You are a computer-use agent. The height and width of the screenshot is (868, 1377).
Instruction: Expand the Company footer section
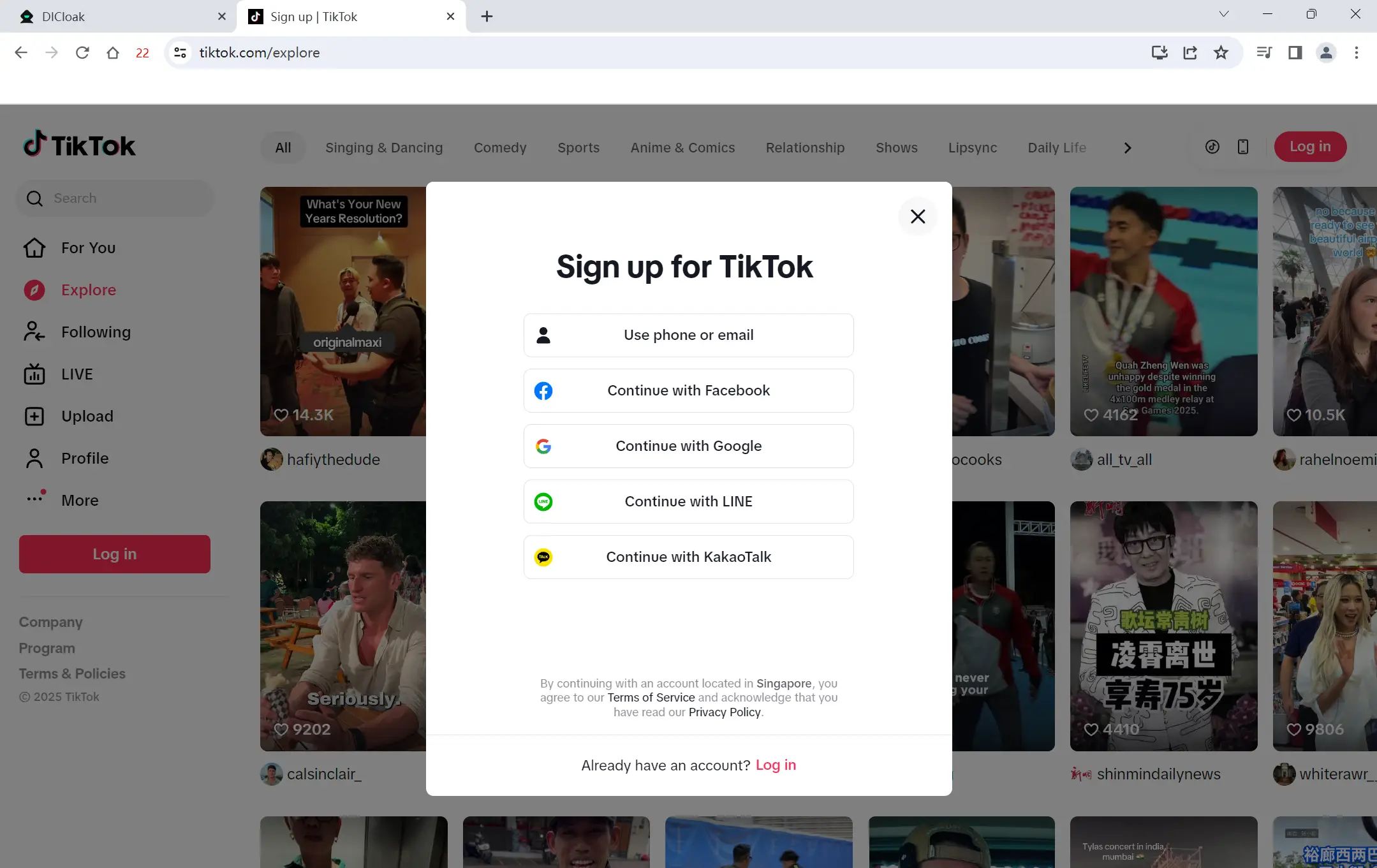click(51, 622)
